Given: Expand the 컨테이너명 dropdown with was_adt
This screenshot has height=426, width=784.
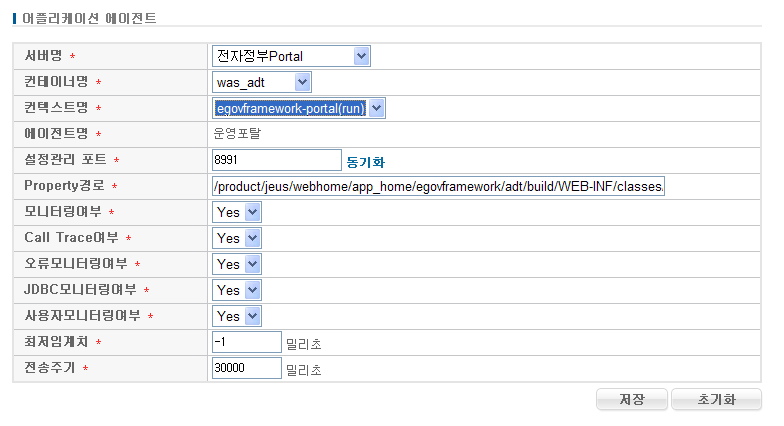Looking at the screenshot, I should pyautogui.click(x=262, y=82).
